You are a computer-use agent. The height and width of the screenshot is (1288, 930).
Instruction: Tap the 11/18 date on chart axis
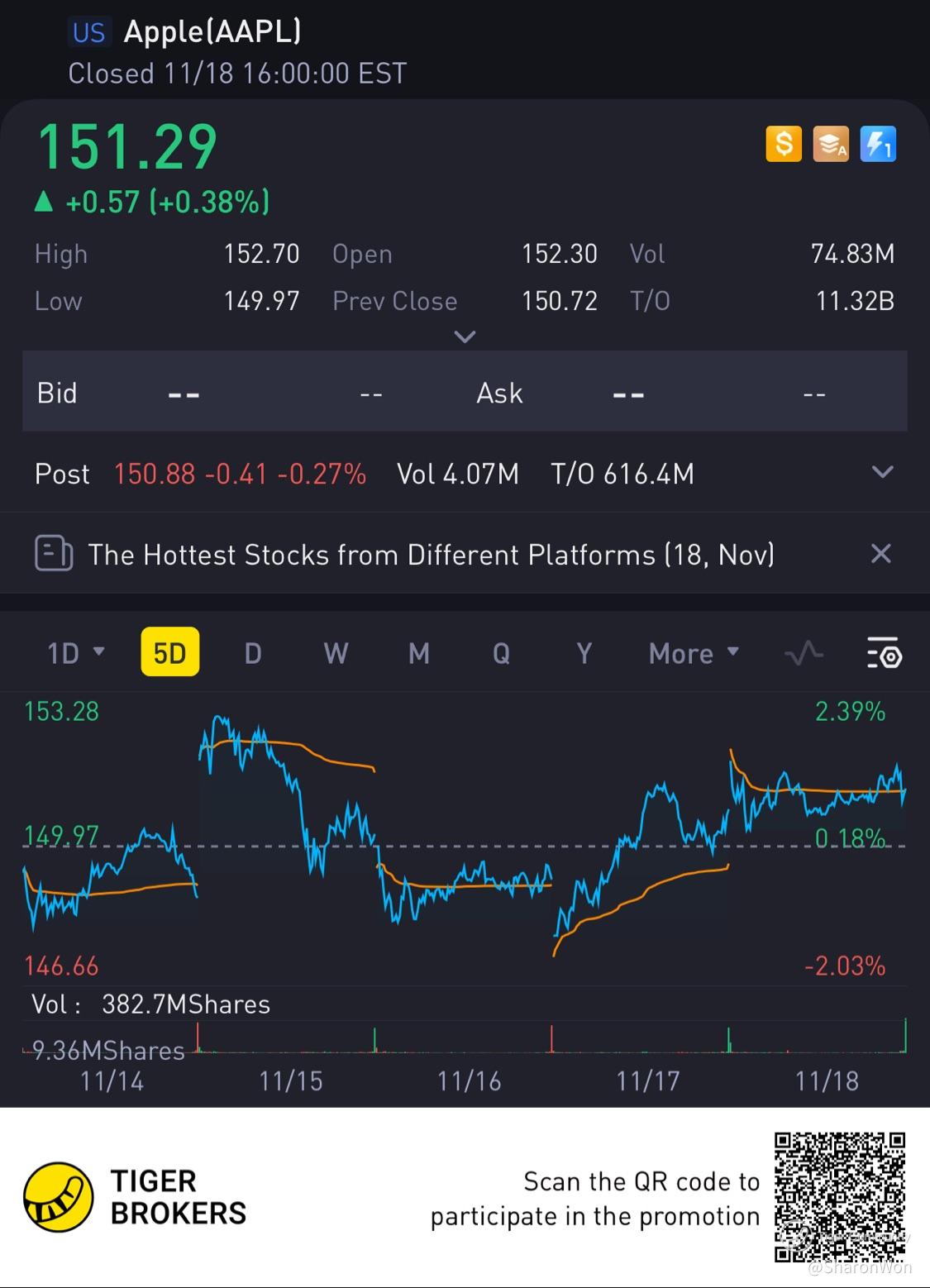pos(827,1081)
